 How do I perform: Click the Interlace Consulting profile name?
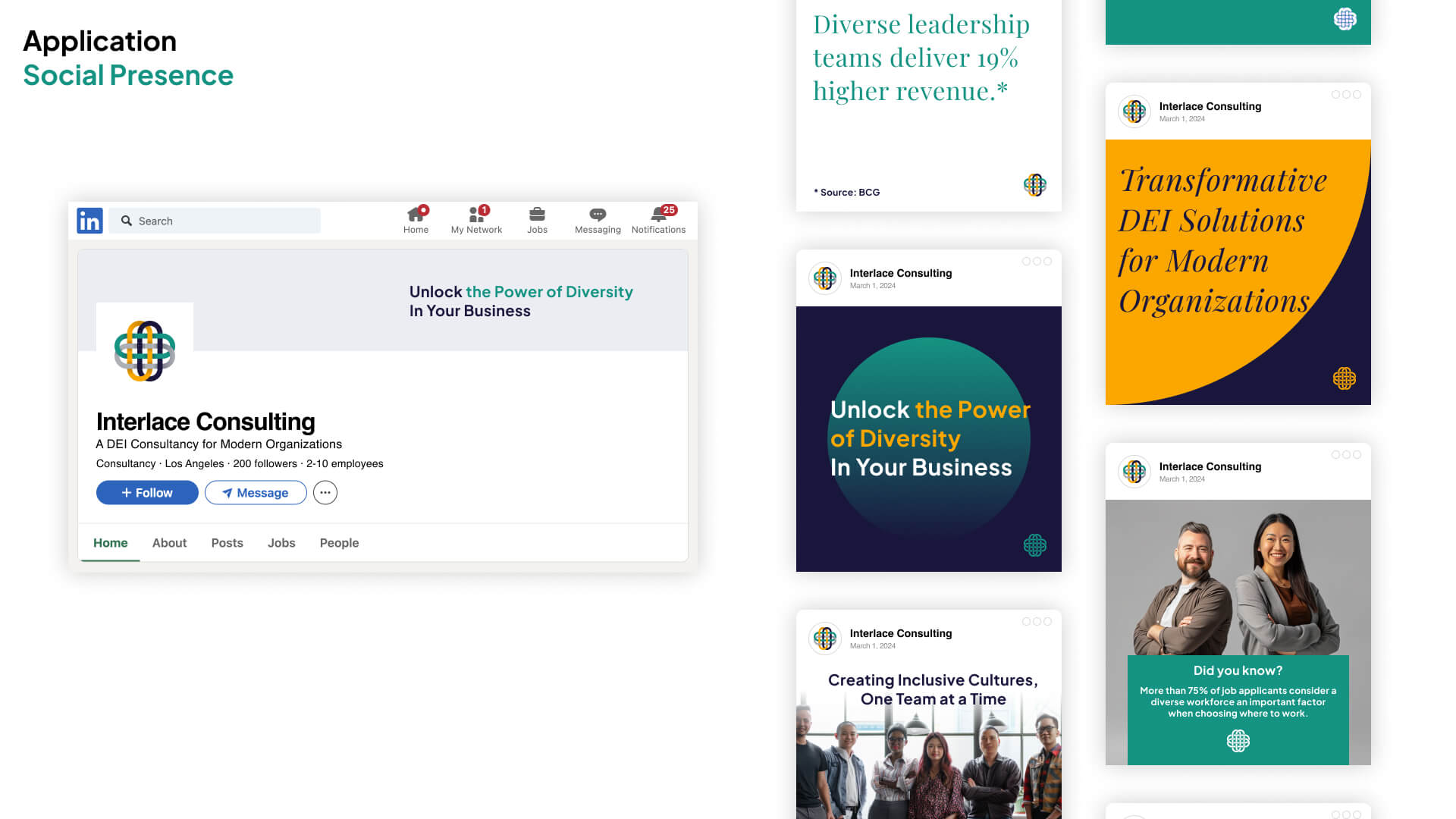pyautogui.click(x=206, y=422)
